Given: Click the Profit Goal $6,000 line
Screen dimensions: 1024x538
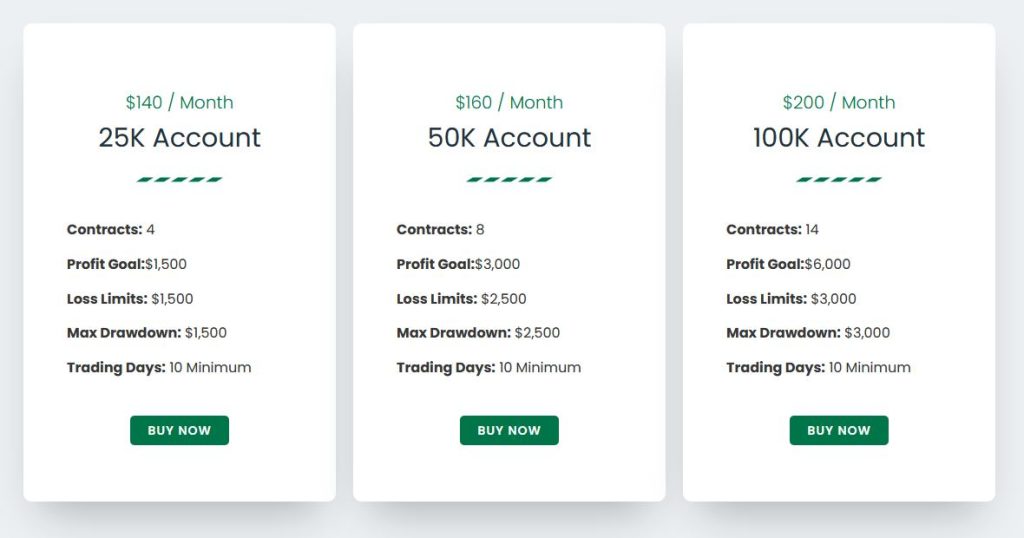Looking at the screenshot, I should pyautogui.click(x=788, y=264).
